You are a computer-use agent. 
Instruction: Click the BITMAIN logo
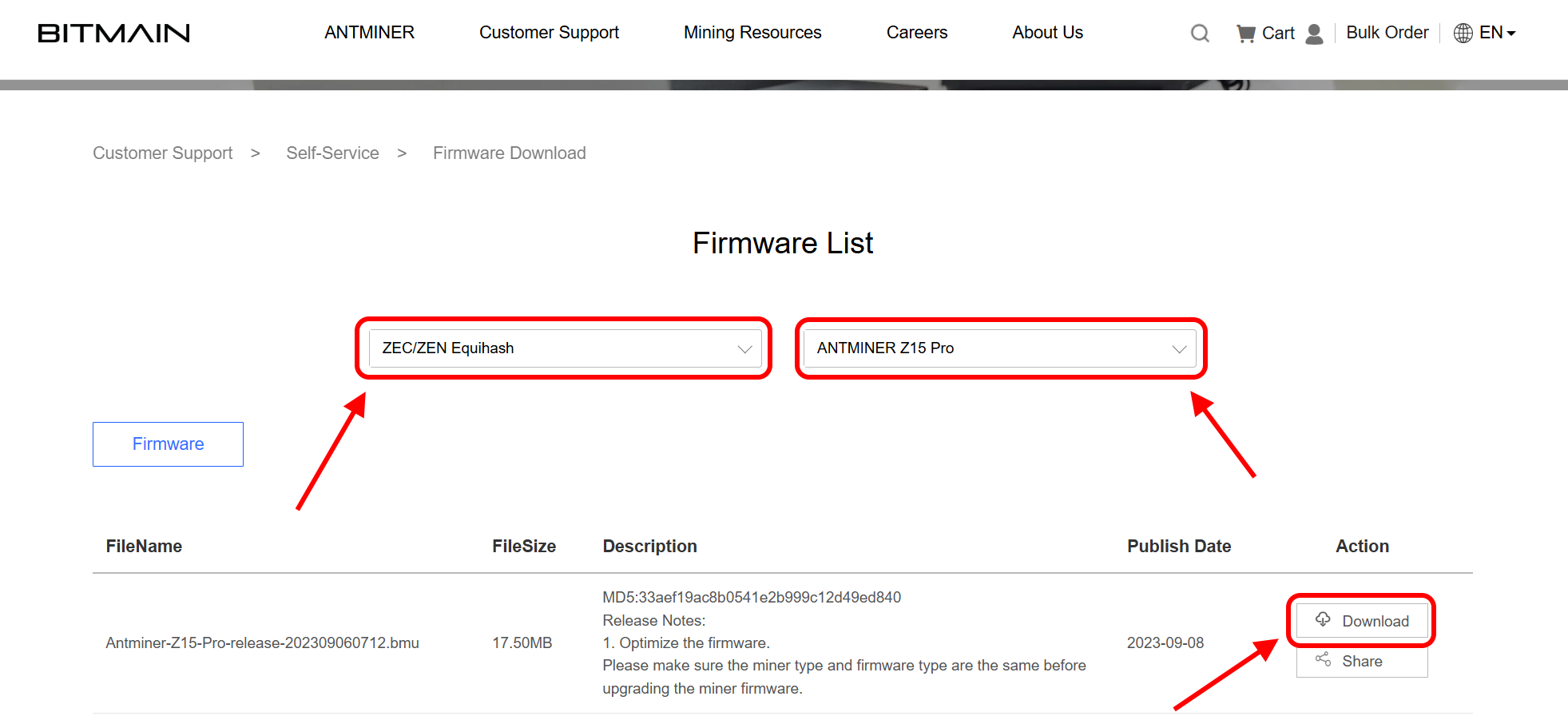coord(113,33)
